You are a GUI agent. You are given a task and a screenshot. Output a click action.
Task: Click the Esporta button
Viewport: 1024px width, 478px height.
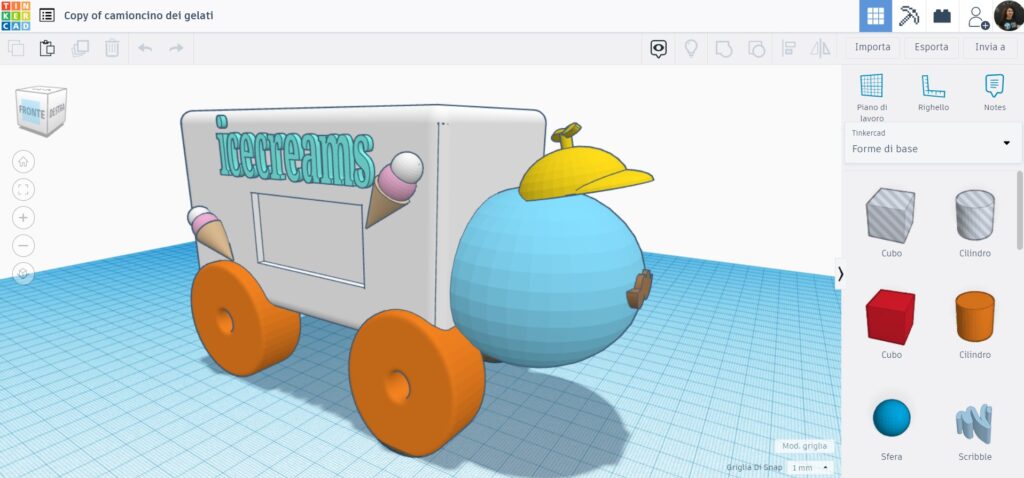pos(931,48)
